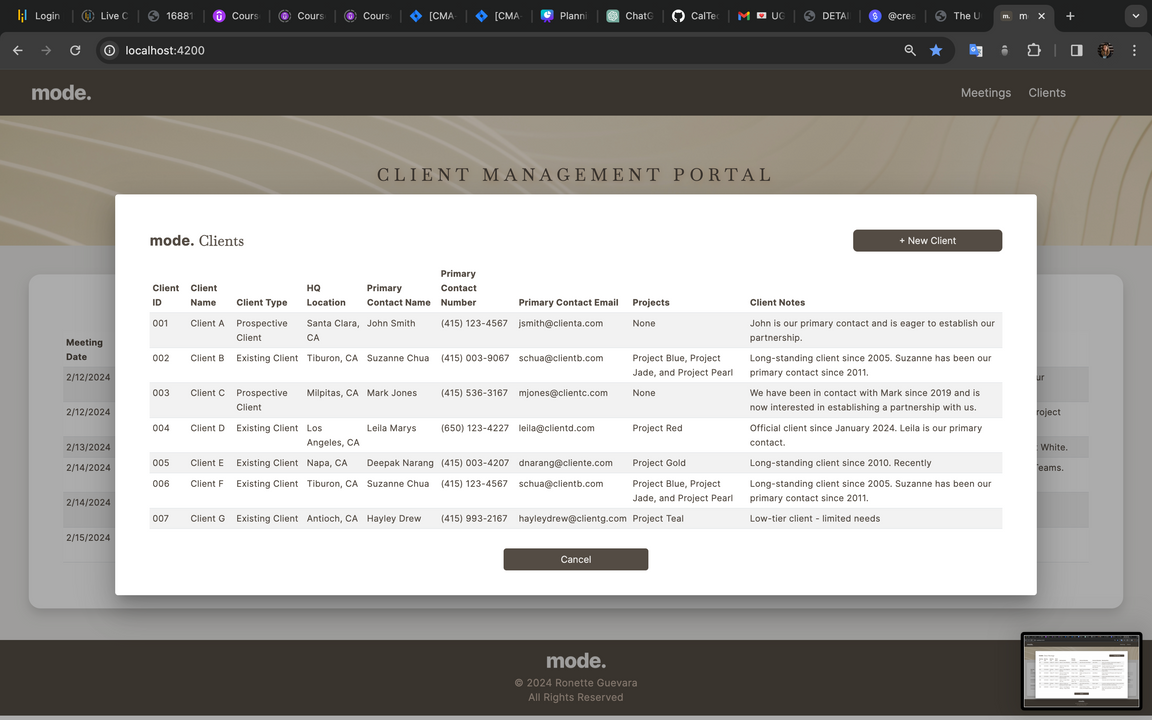Open the Chrome three-dot menu

point(1134,50)
